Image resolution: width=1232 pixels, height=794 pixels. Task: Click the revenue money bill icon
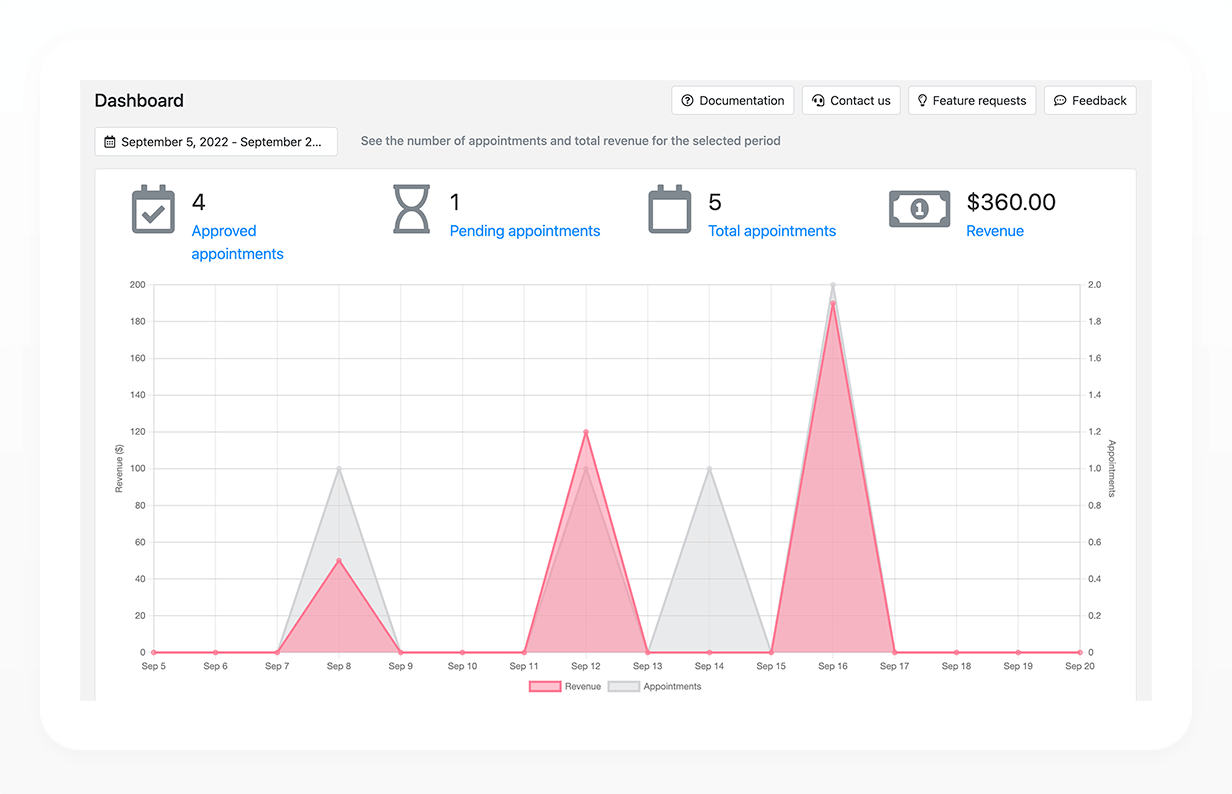pyautogui.click(x=919, y=208)
